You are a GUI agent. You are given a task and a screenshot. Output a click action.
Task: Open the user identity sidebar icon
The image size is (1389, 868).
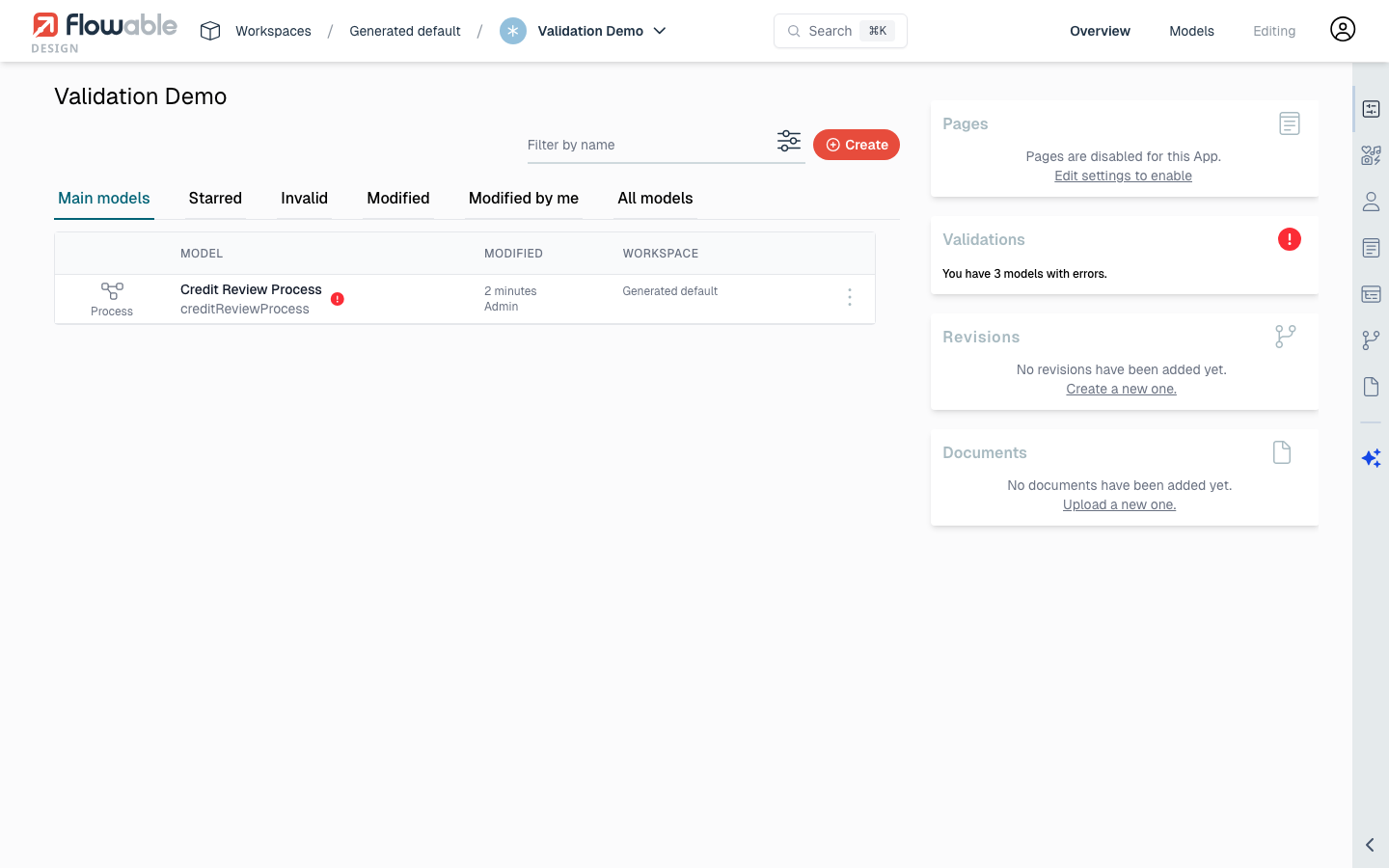tap(1371, 202)
